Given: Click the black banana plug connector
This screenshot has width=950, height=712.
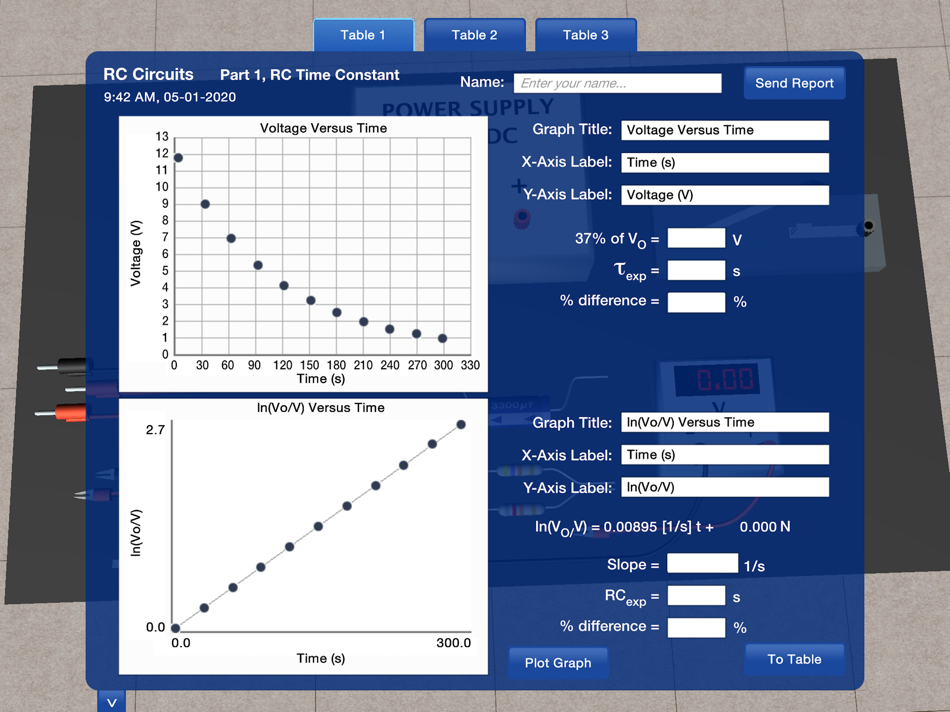Looking at the screenshot, I should [62, 366].
